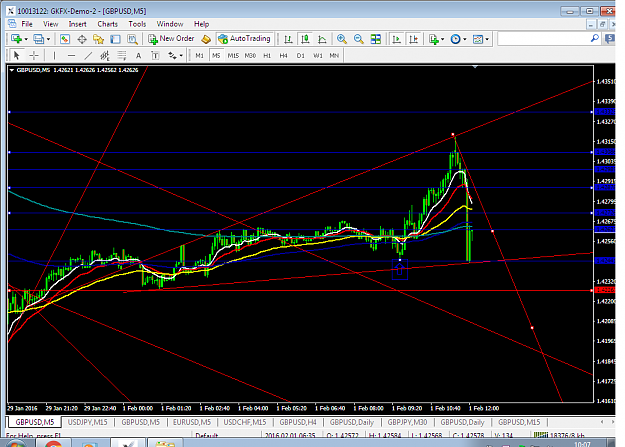
Task: Open the chat balloon icon beside search
Action: pyautogui.click(x=609, y=39)
